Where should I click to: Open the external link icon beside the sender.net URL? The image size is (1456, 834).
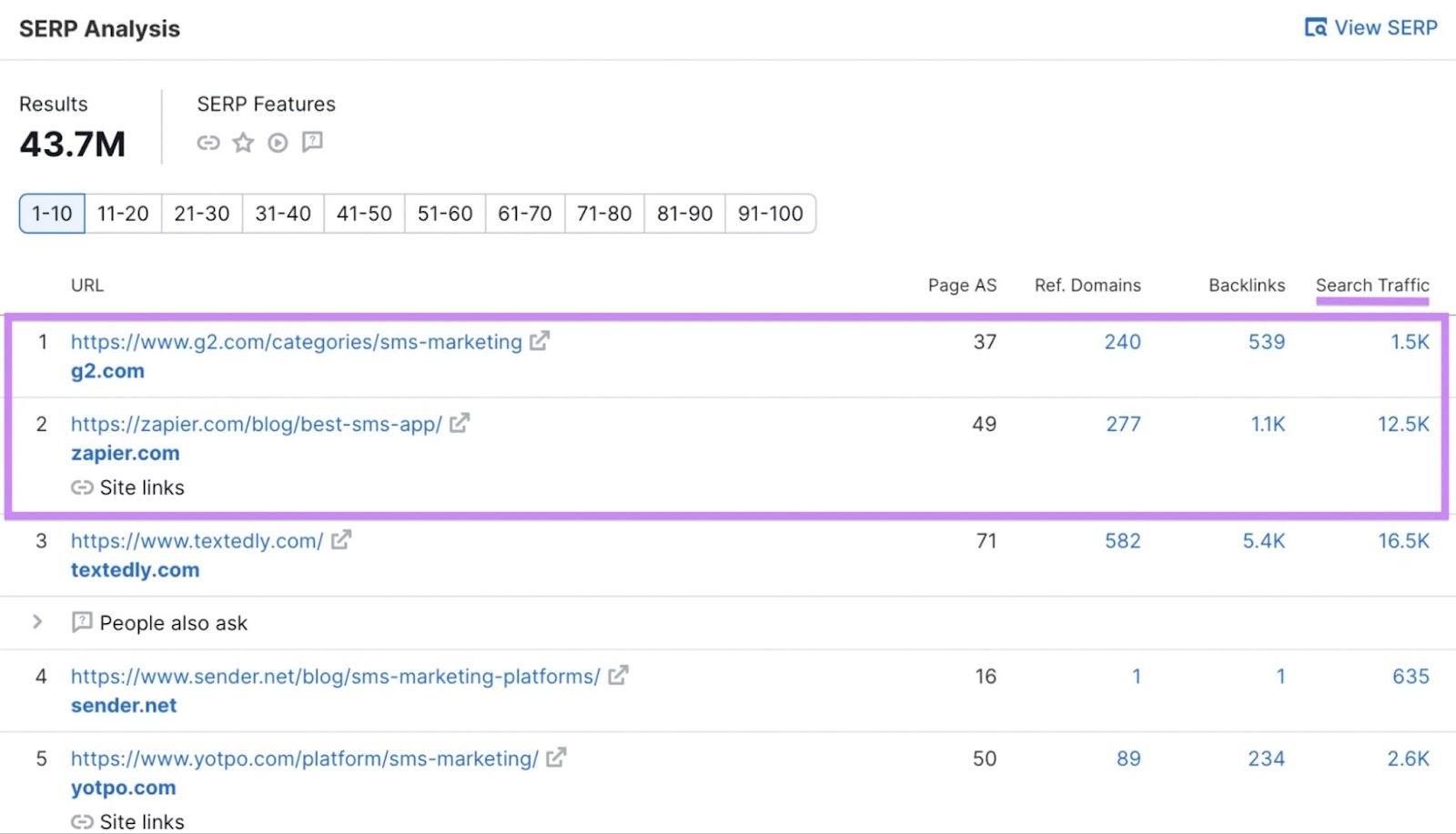[619, 675]
